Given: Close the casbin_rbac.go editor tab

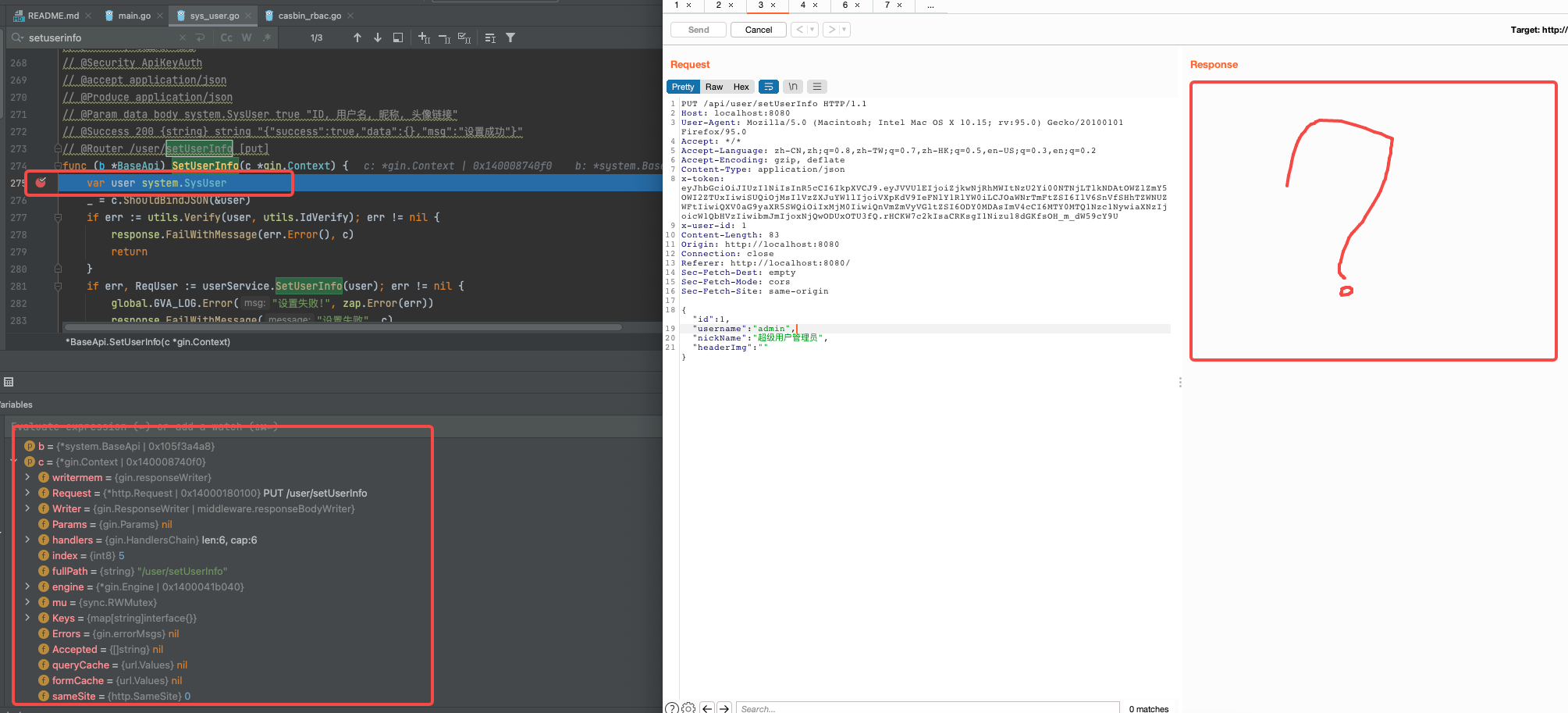Looking at the screenshot, I should (350, 16).
